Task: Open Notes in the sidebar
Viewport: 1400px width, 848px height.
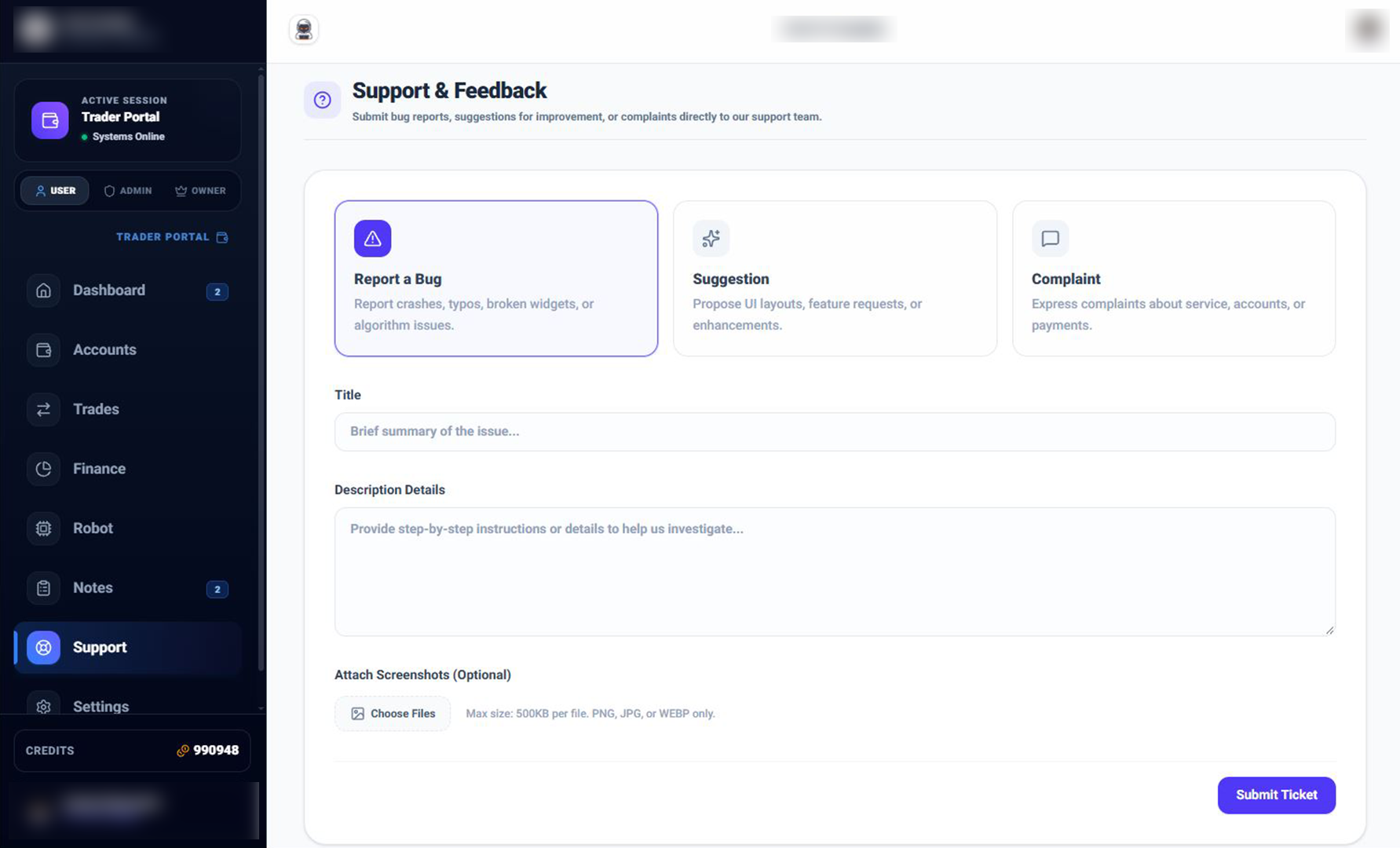Action: coord(128,588)
